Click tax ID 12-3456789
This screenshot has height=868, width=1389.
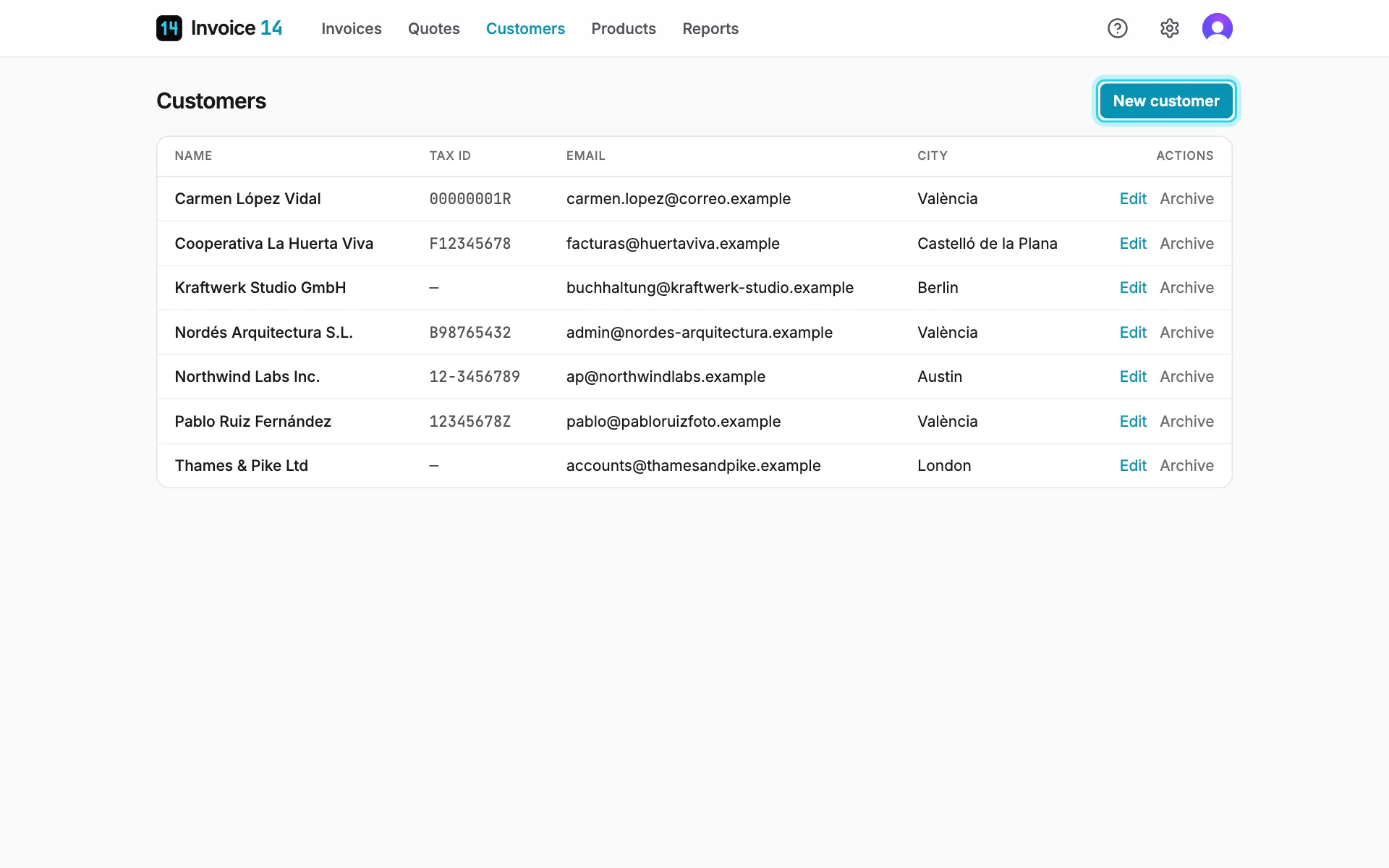tap(475, 377)
